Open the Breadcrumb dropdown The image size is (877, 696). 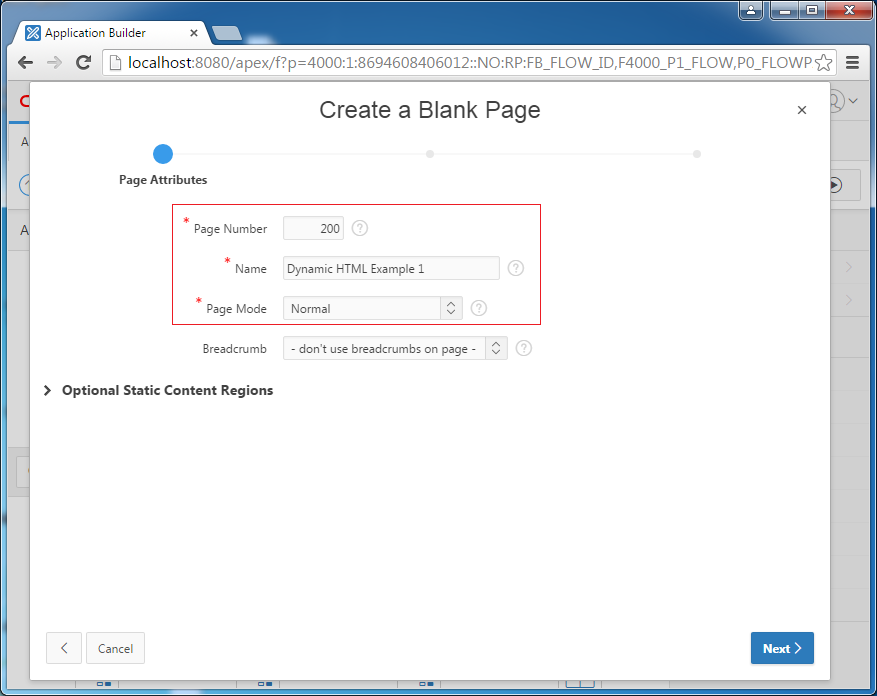[395, 348]
